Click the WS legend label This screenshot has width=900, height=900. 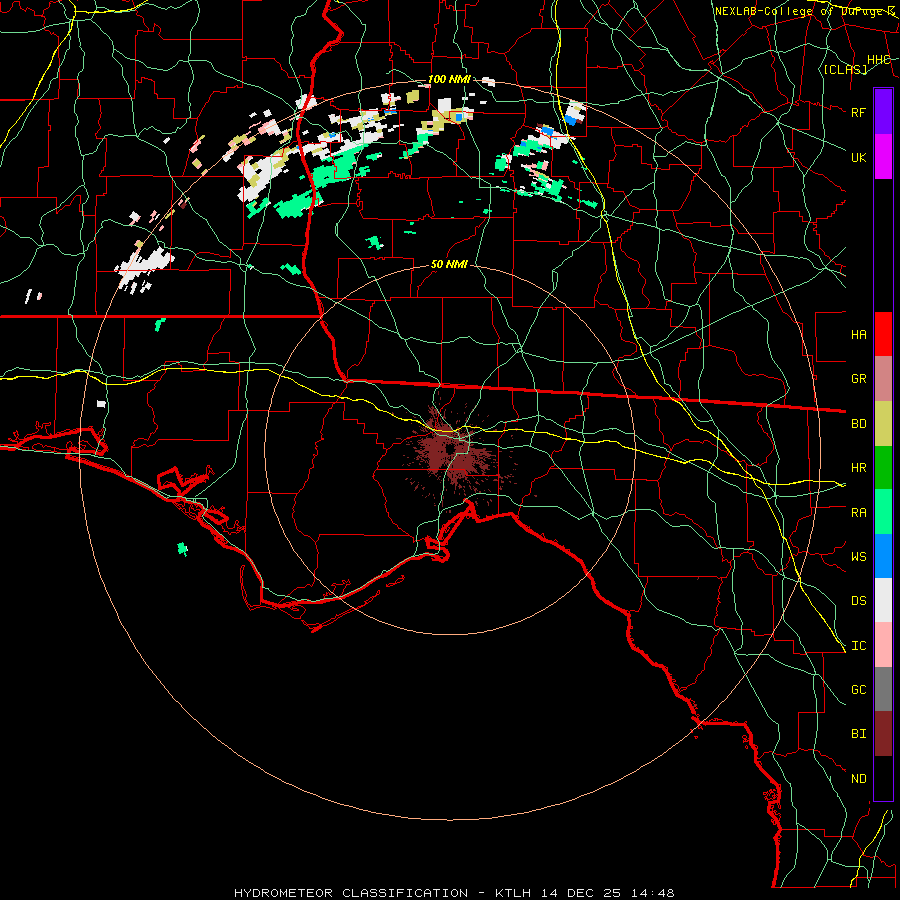coord(858,557)
